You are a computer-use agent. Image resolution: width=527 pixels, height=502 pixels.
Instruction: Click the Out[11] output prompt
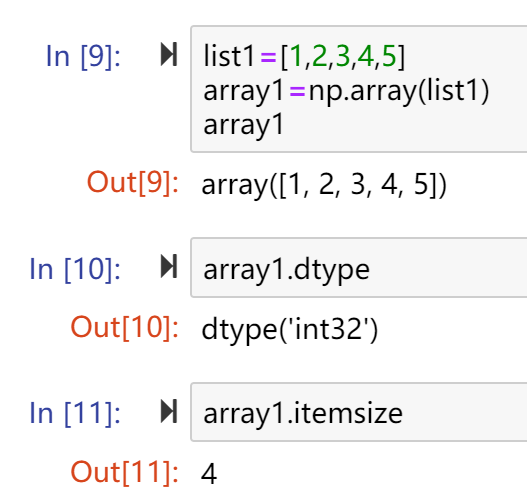[x=124, y=472]
